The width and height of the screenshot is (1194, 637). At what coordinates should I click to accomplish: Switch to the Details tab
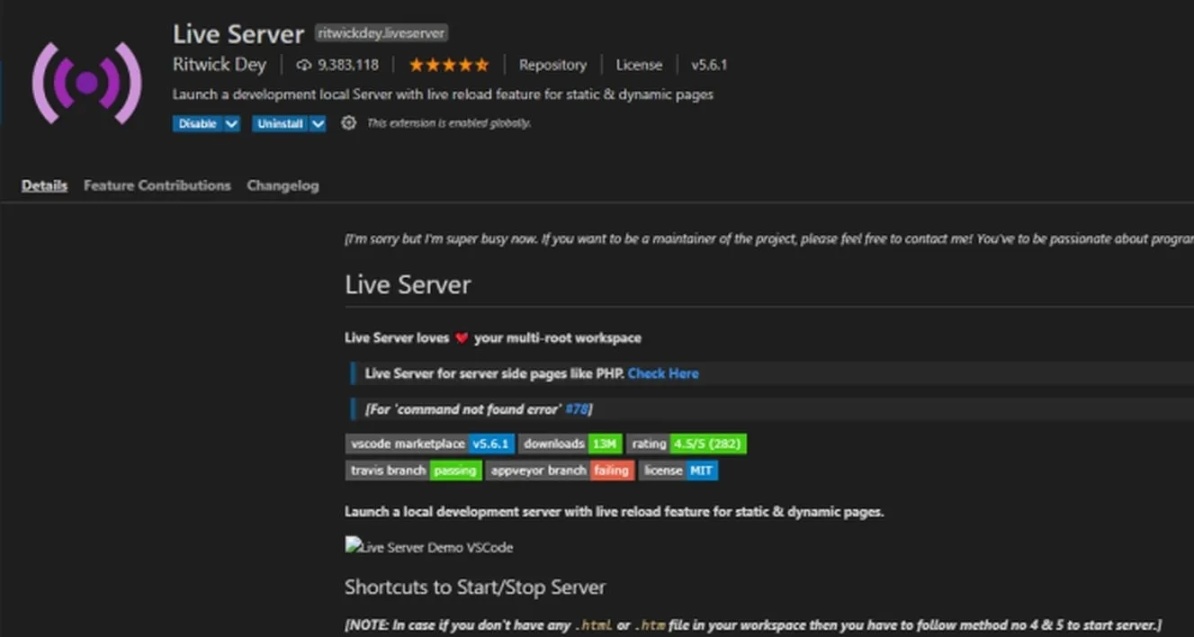point(44,186)
